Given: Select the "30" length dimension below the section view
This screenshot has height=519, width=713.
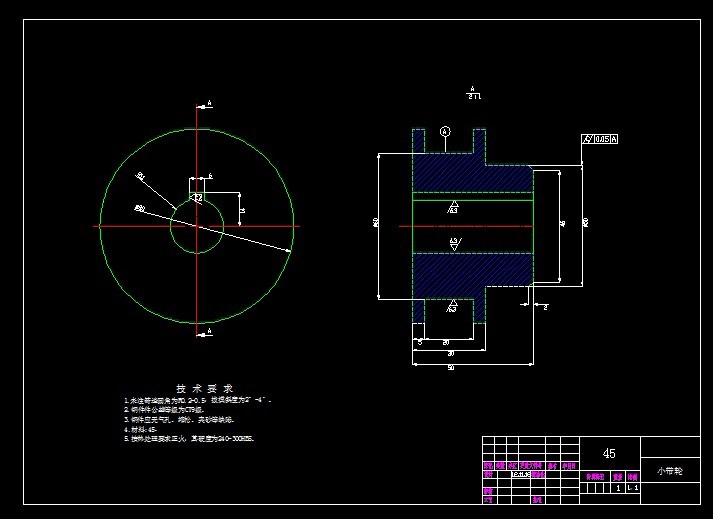Looking at the screenshot, I should tap(451, 354).
